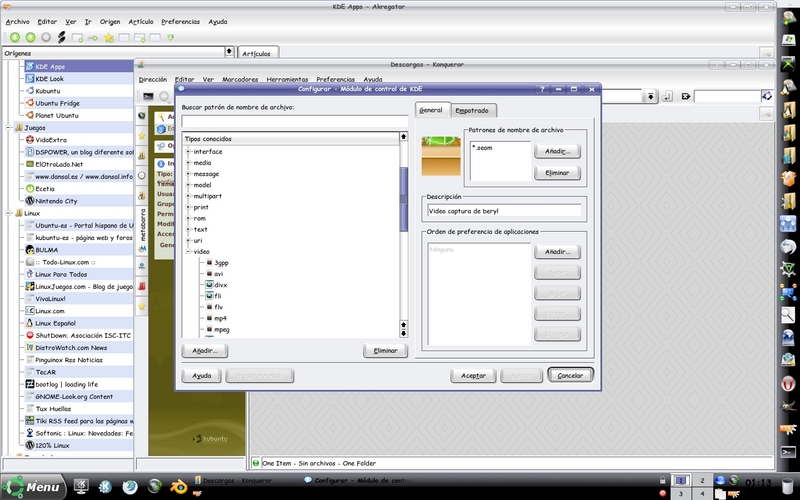Open the KDE Menu button
The height and width of the screenshot is (500, 800).
click(x=33, y=487)
